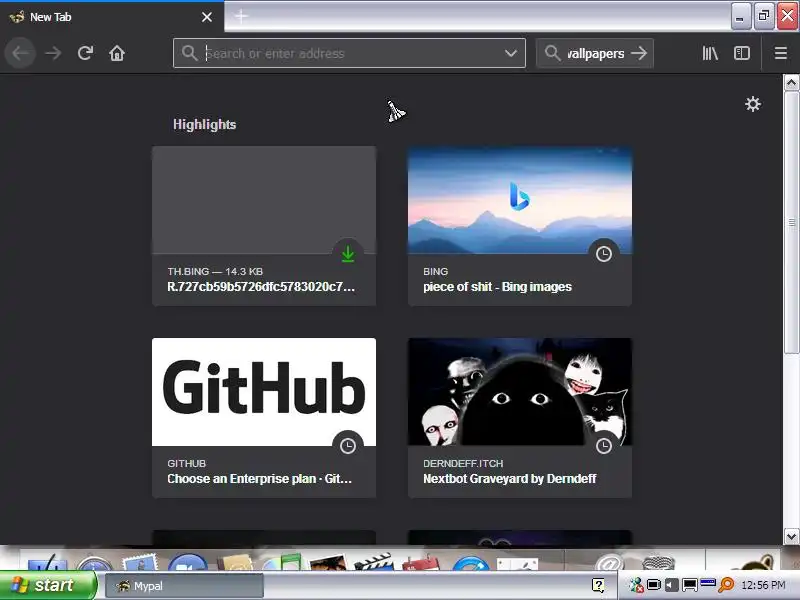Open 'Nextbot Graveyard by Derndeff' link
The height and width of the screenshot is (600, 800).
pyautogui.click(x=509, y=479)
